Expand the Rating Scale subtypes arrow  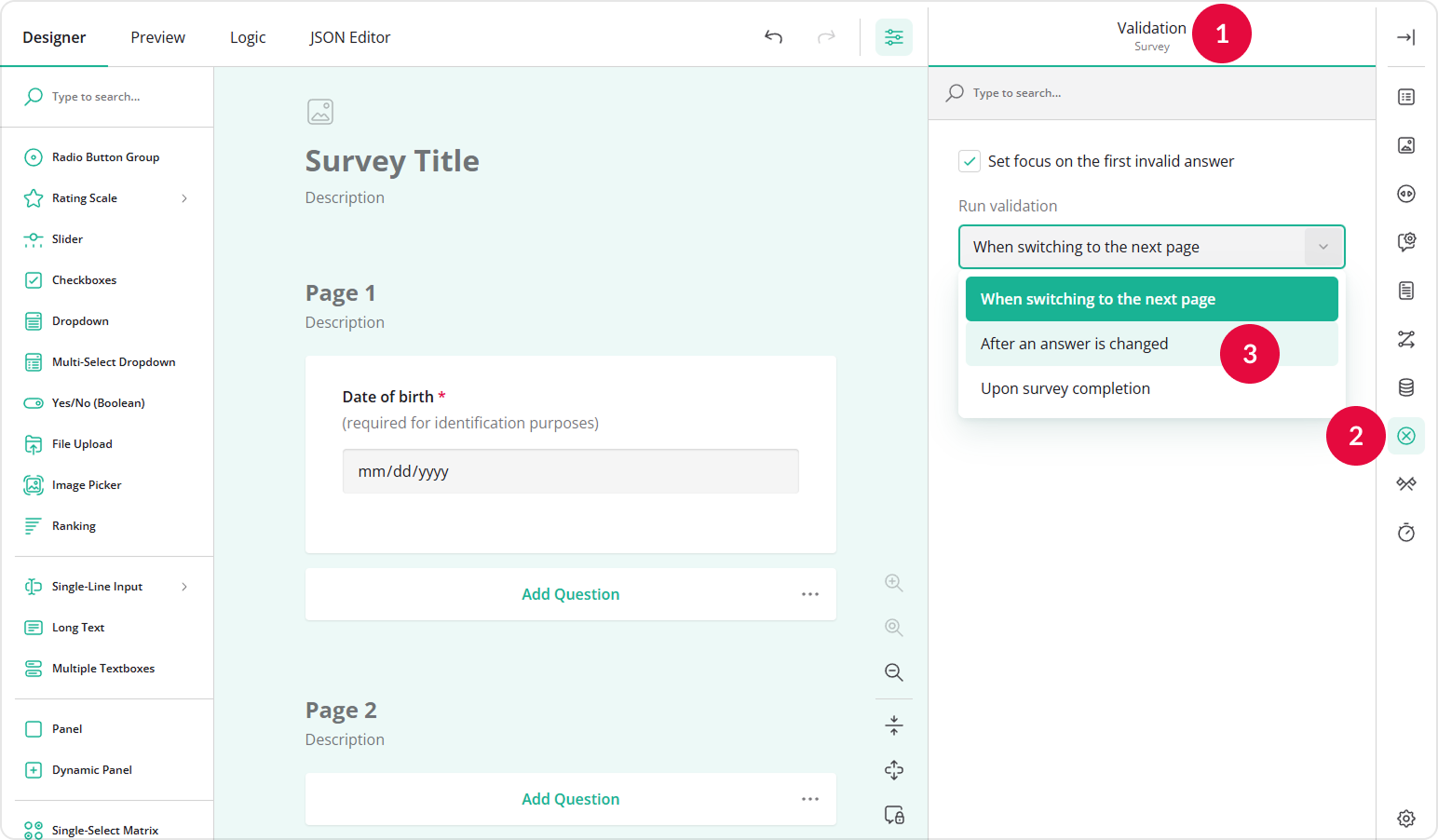click(x=184, y=198)
